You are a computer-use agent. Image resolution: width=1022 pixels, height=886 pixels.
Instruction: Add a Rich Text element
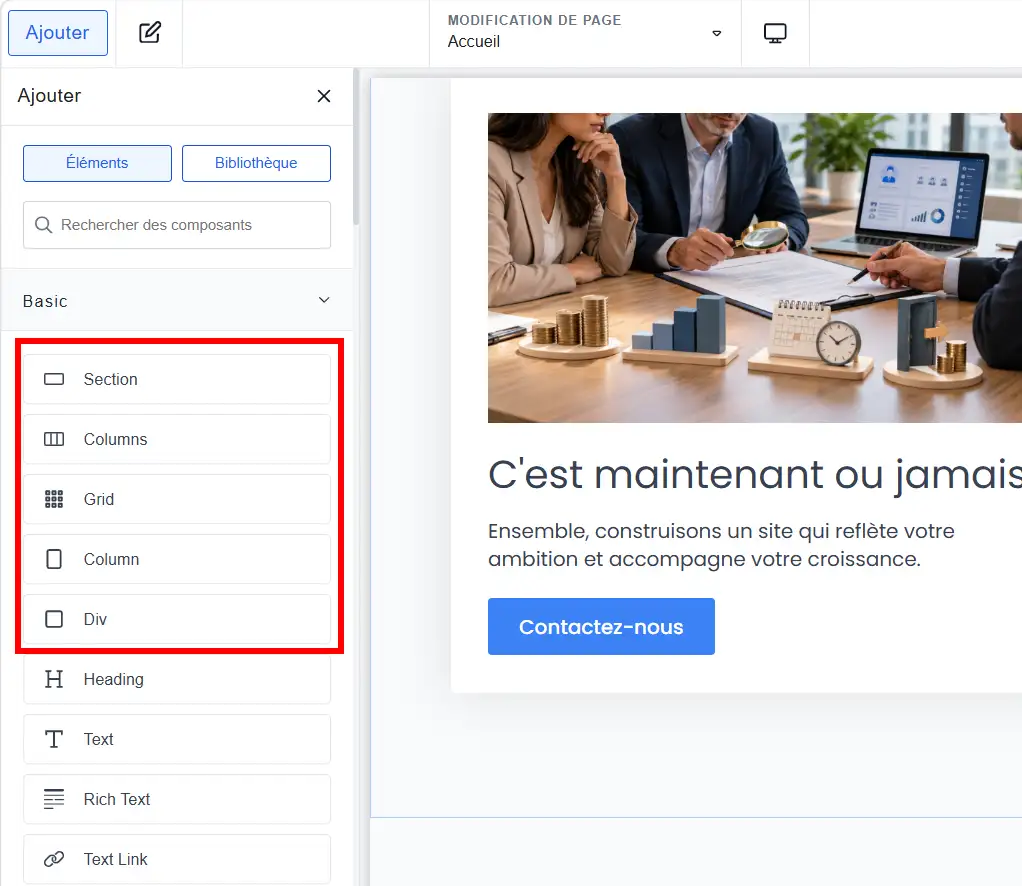(177, 799)
